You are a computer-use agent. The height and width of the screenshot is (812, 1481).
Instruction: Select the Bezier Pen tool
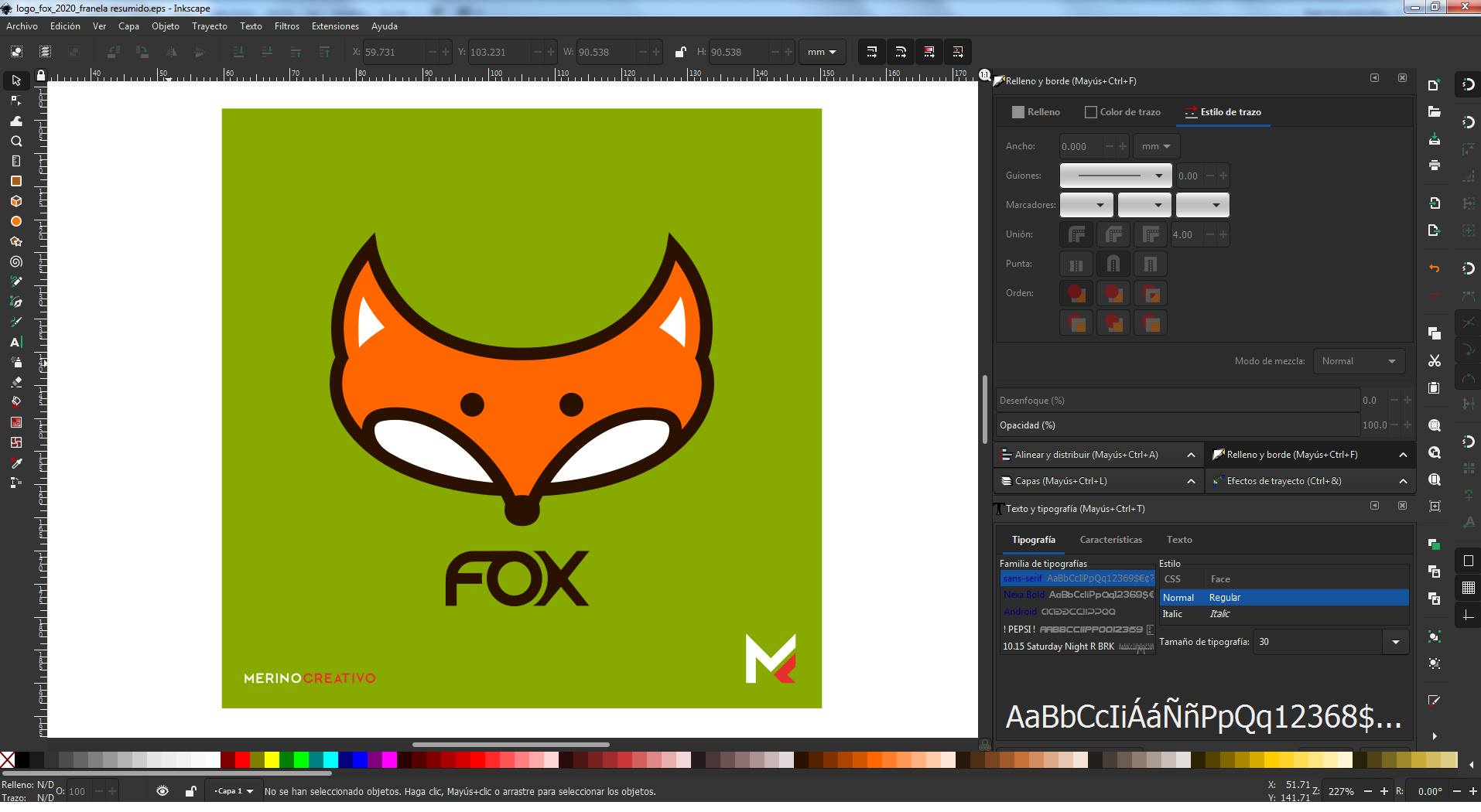15,302
